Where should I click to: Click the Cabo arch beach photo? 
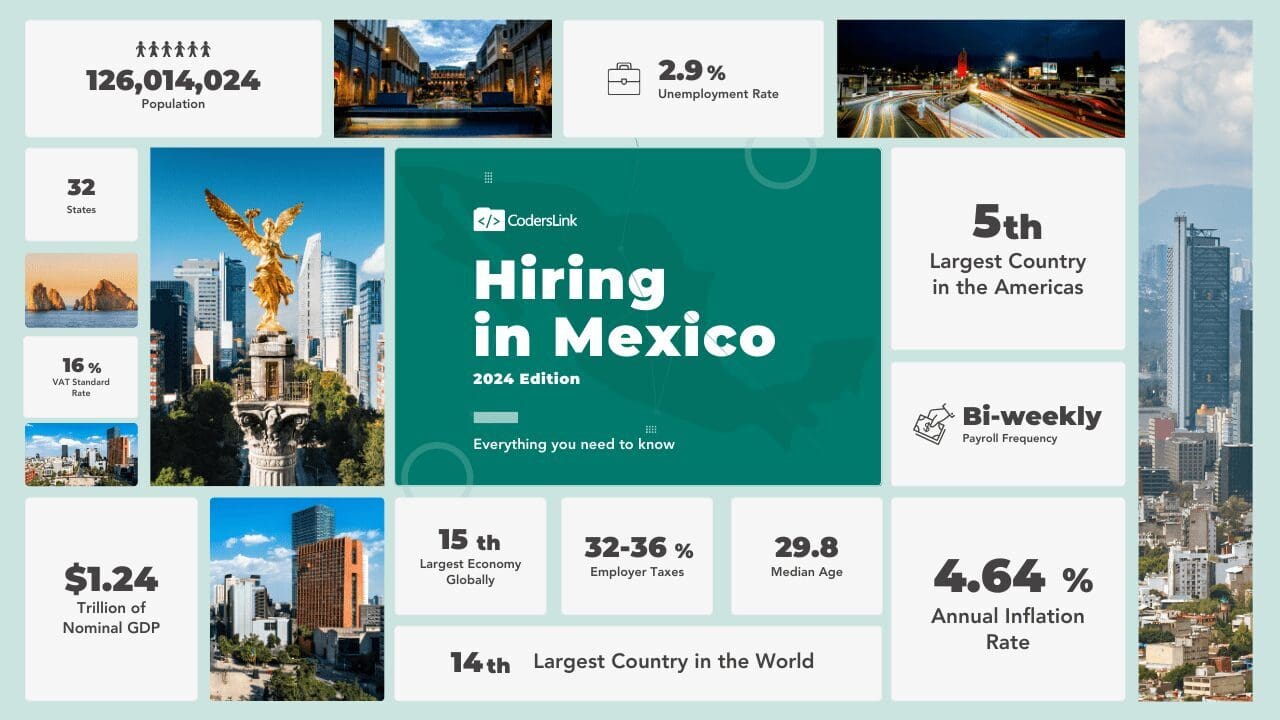click(81, 290)
